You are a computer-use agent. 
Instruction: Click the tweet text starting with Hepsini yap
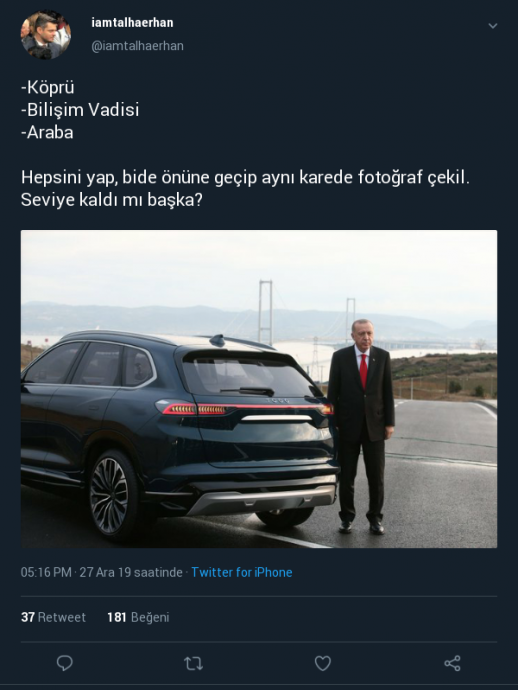point(245,177)
